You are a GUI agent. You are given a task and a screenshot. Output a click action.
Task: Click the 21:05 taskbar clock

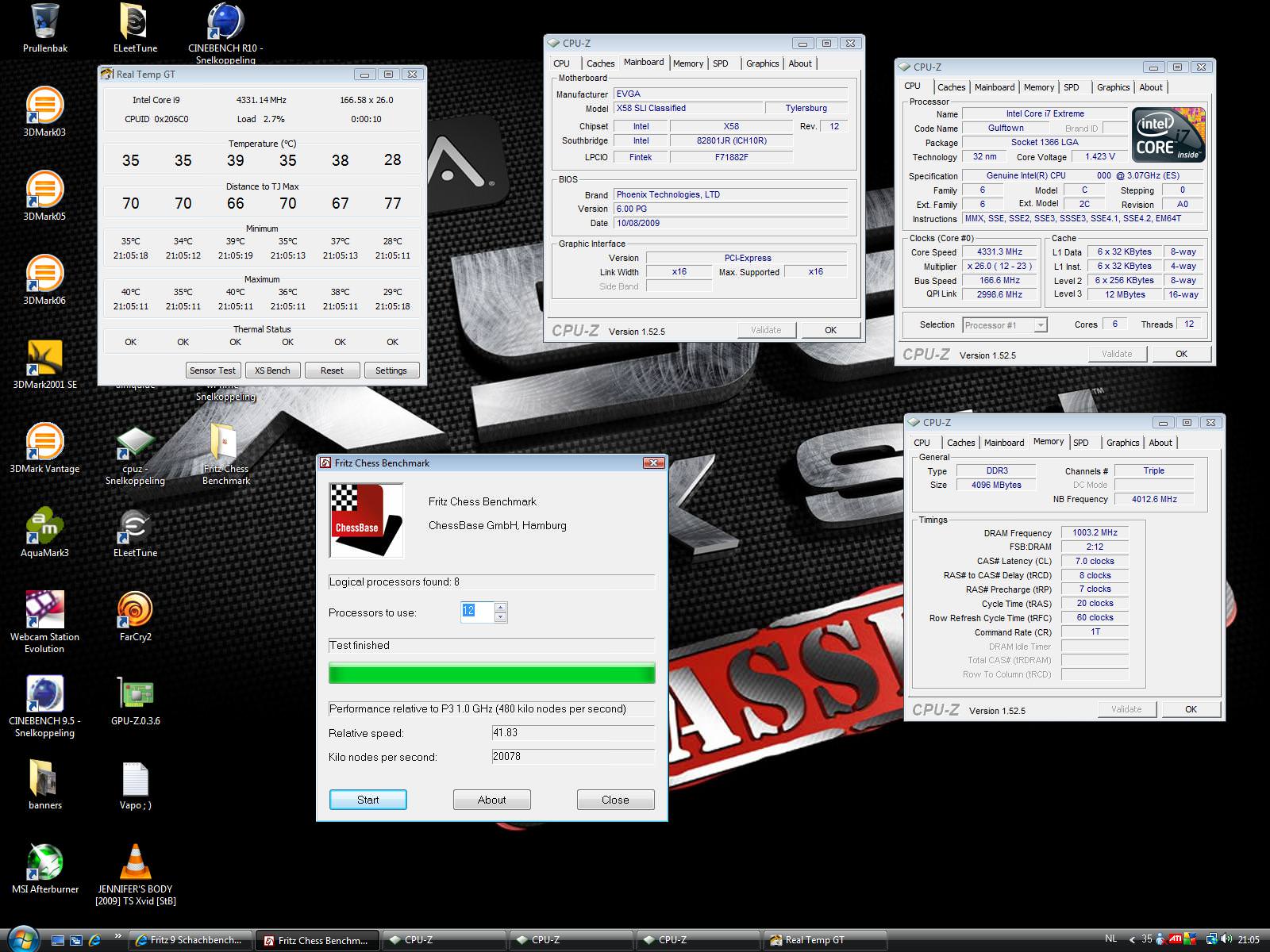coord(1249,939)
